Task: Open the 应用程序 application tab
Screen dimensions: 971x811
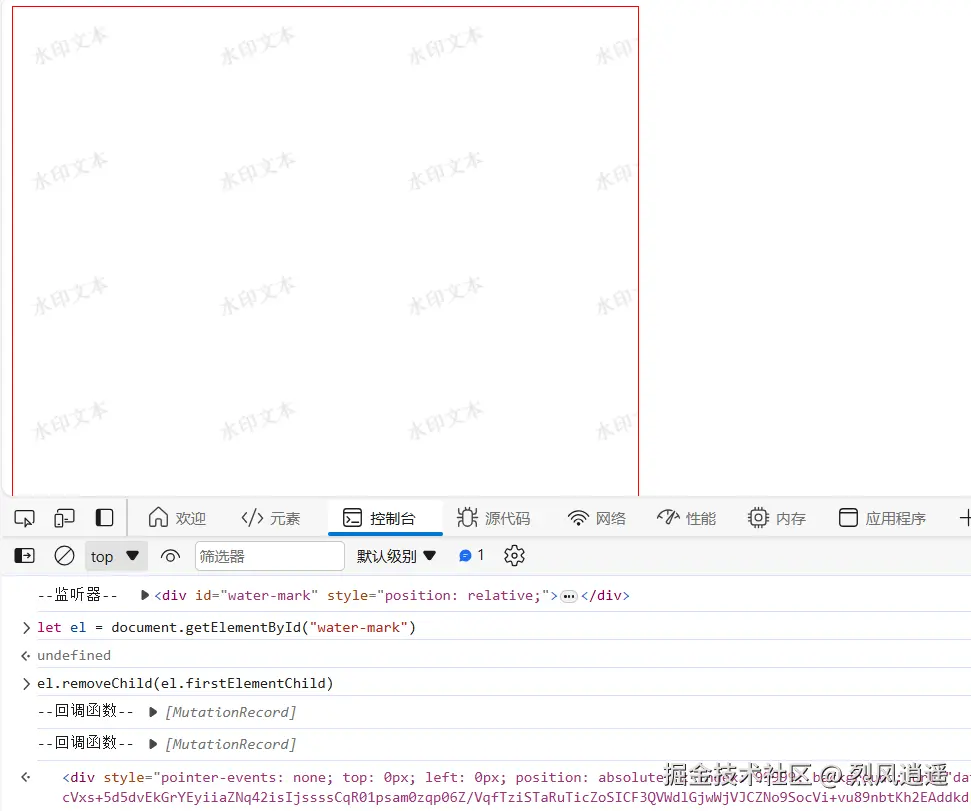Action: (882, 518)
